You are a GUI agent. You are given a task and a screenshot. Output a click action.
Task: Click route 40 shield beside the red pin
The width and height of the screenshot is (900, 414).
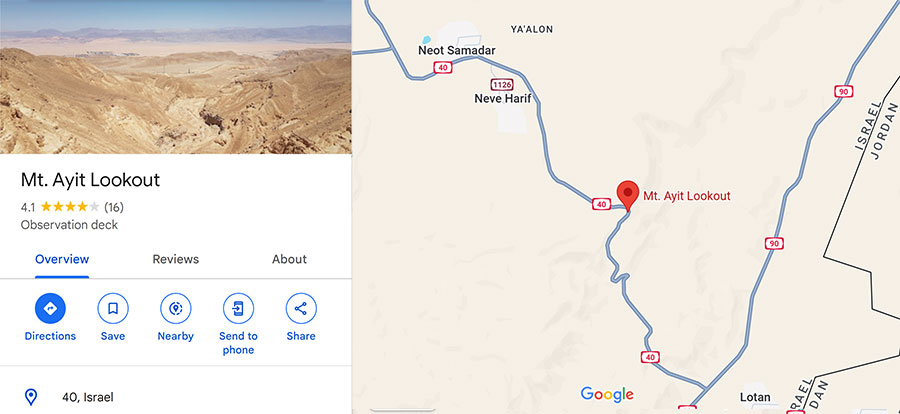point(601,204)
